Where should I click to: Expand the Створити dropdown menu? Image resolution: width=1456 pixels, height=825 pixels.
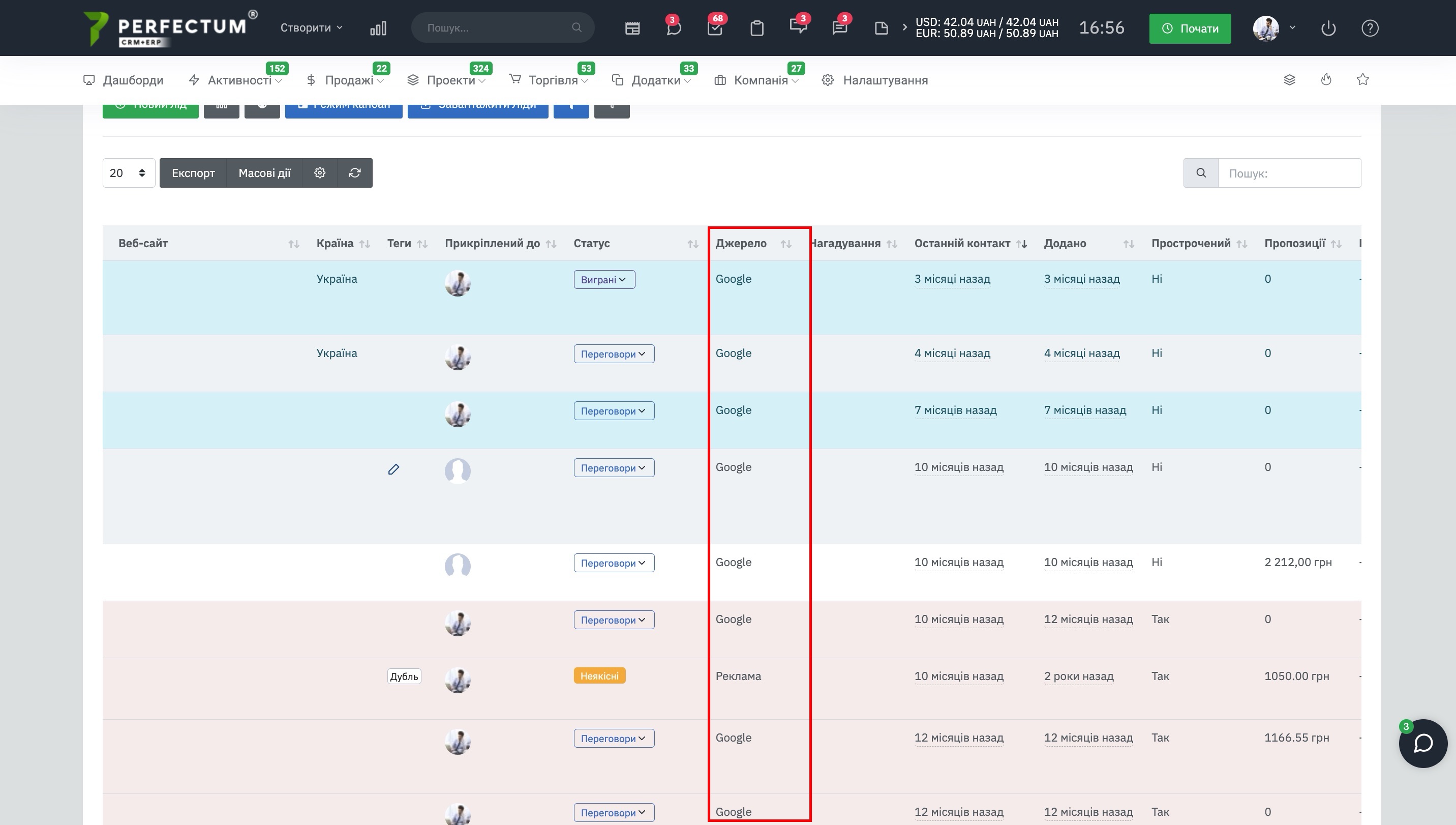point(311,28)
